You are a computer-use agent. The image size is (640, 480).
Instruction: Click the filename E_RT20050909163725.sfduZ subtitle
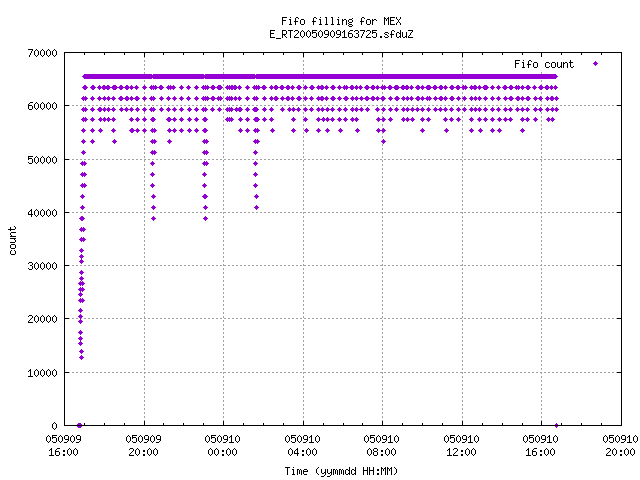pyautogui.click(x=341, y=34)
